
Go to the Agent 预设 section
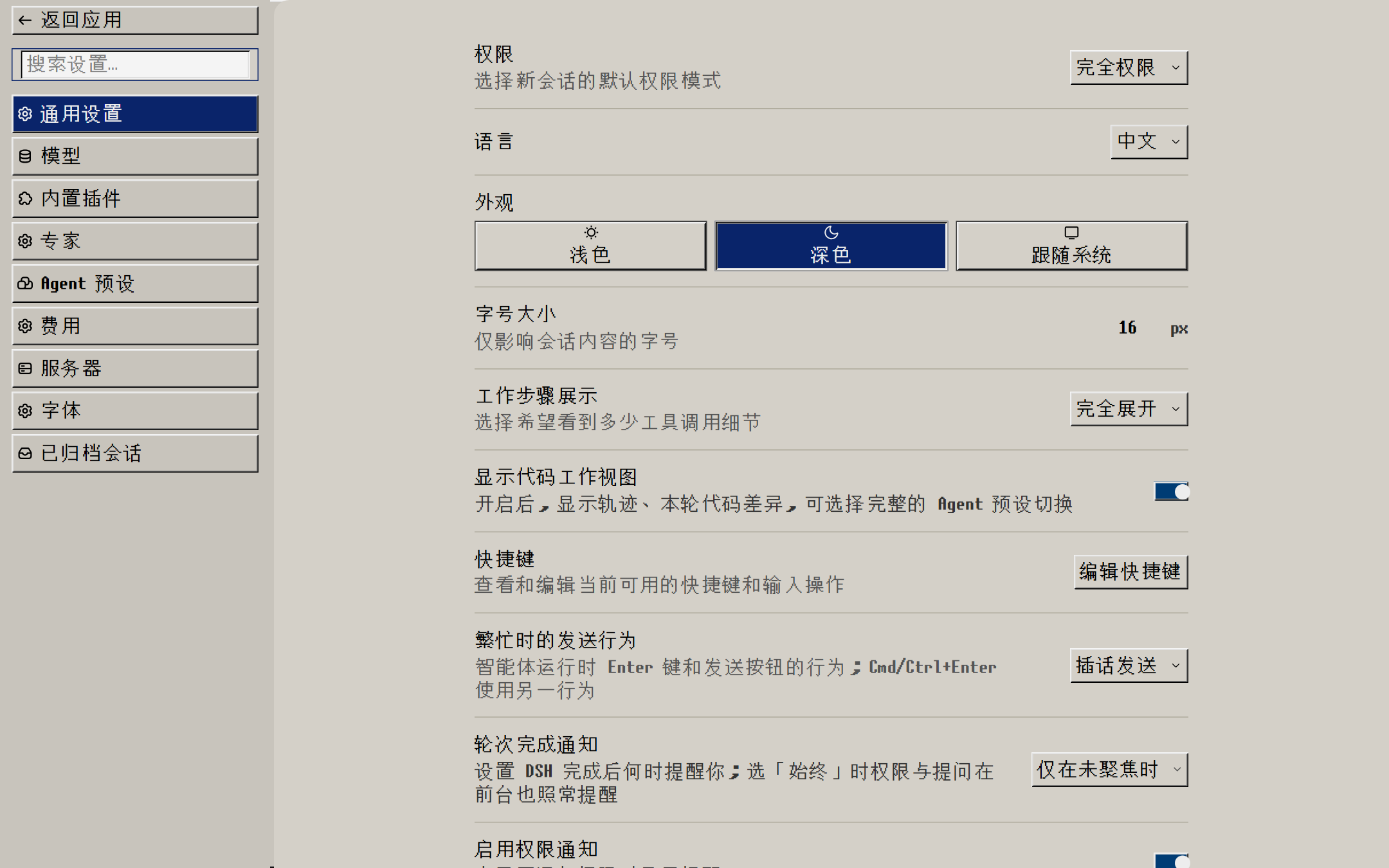[135, 284]
